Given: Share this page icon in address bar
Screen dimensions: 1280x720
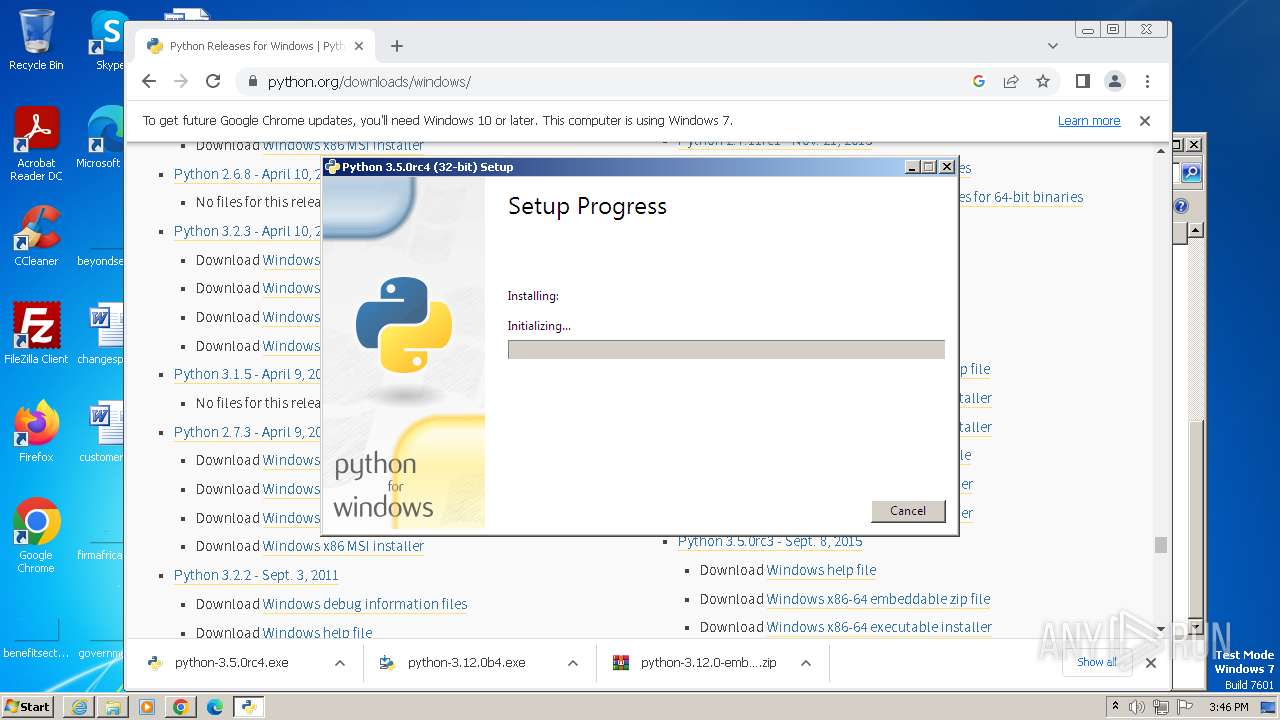Looking at the screenshot, I should coord(1011,81).
